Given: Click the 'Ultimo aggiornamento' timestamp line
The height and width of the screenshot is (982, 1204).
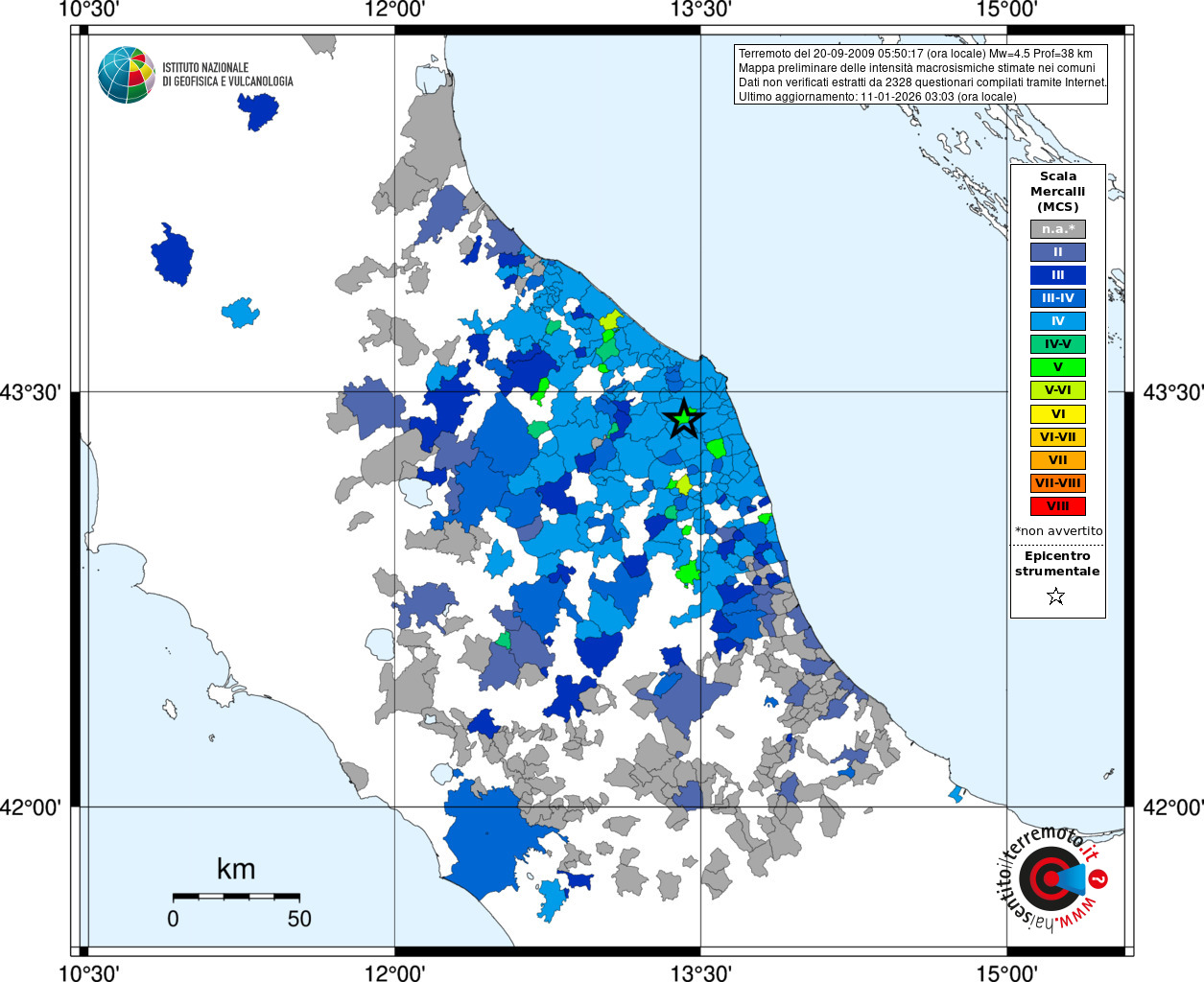Looking at the screenshot, I should 877,97.
